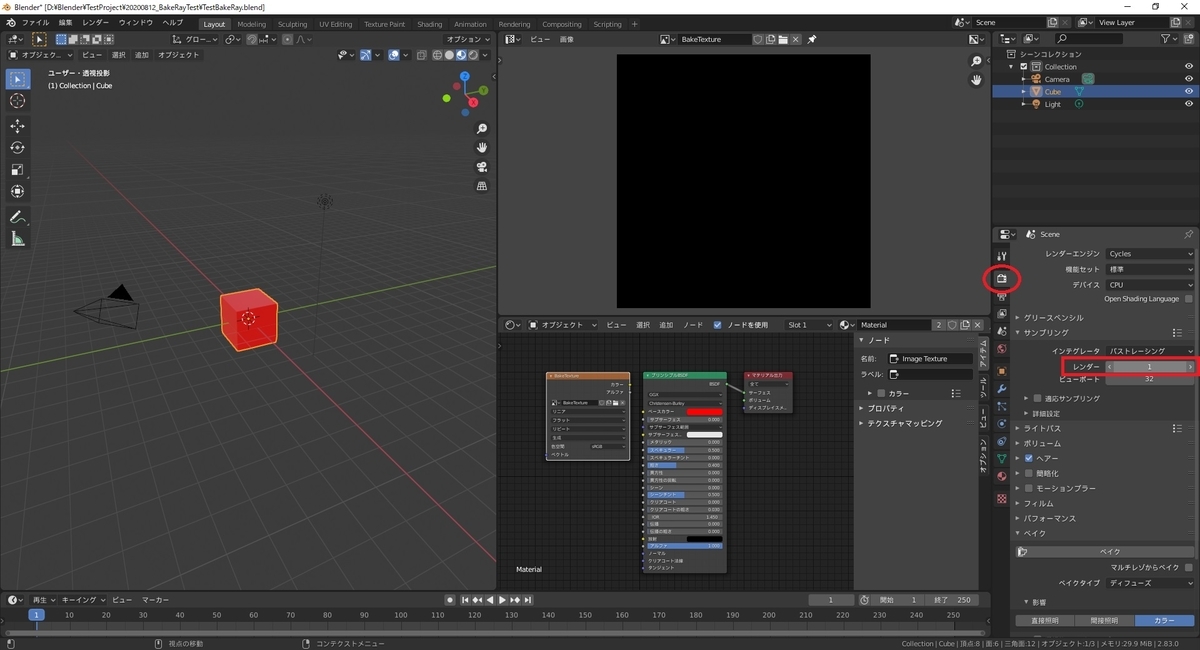Viewport: 1200px width, 650px height.
Task: Expand the フィルム panel
Action: pos(1038,503)
